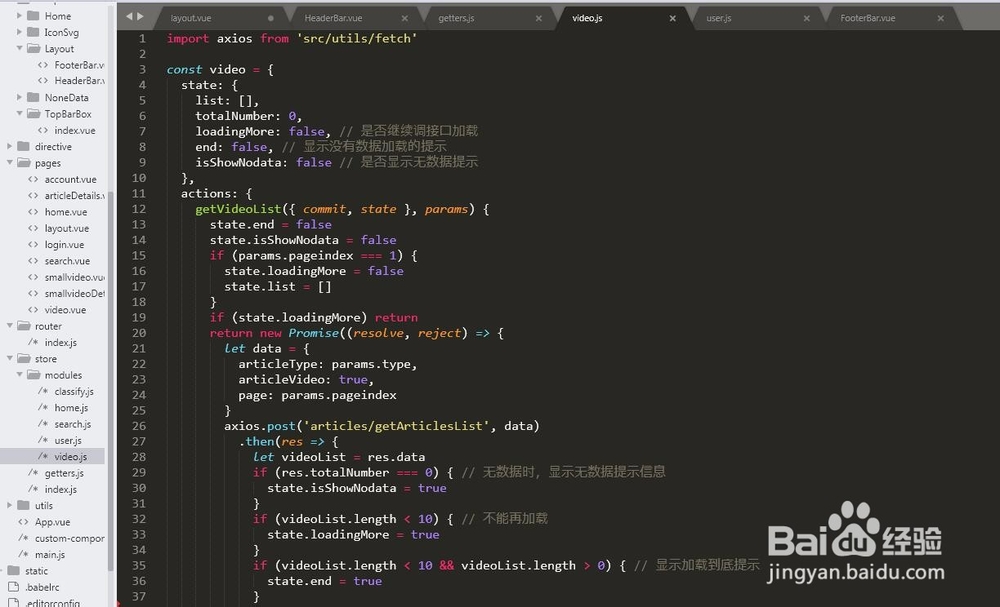The height and width of the screenshot is (607, 1000).
Task: Go to previous tab with left arrow
Action: tap(129, 17)
